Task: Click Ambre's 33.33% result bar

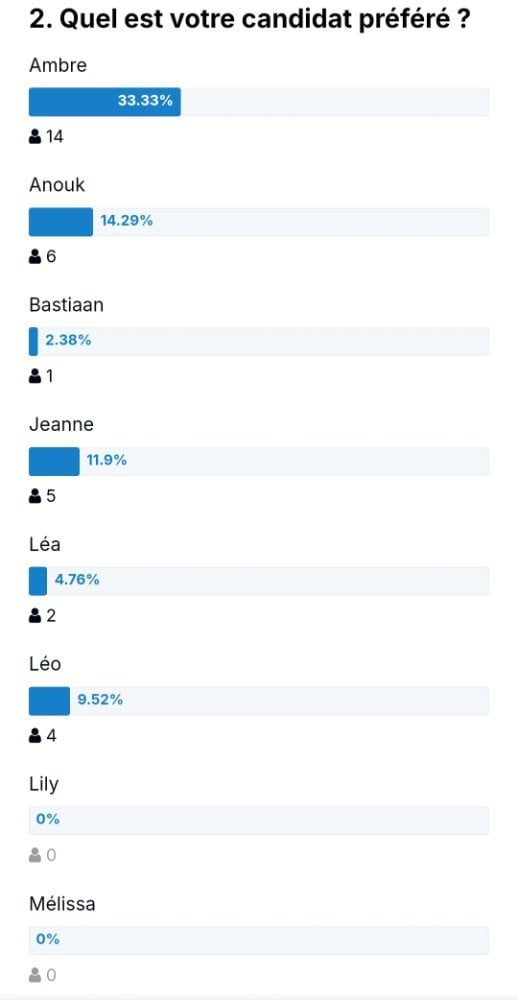Action: click(105, 102)
